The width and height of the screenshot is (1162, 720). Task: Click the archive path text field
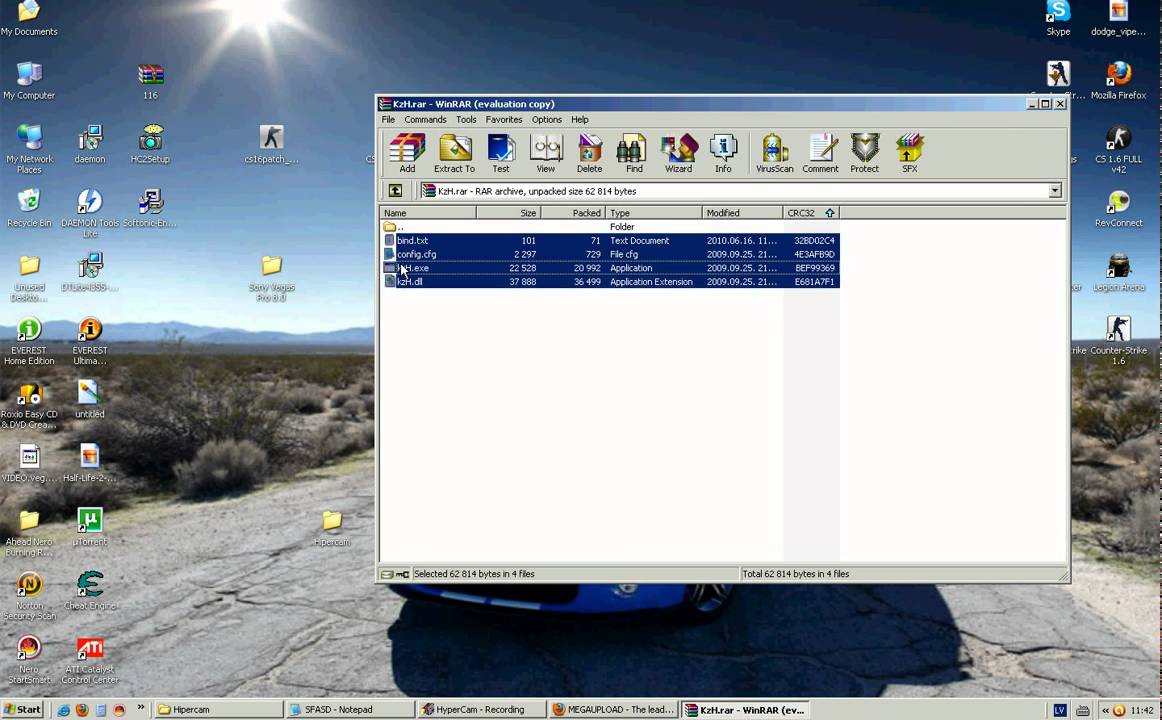[x=734, y=191]
